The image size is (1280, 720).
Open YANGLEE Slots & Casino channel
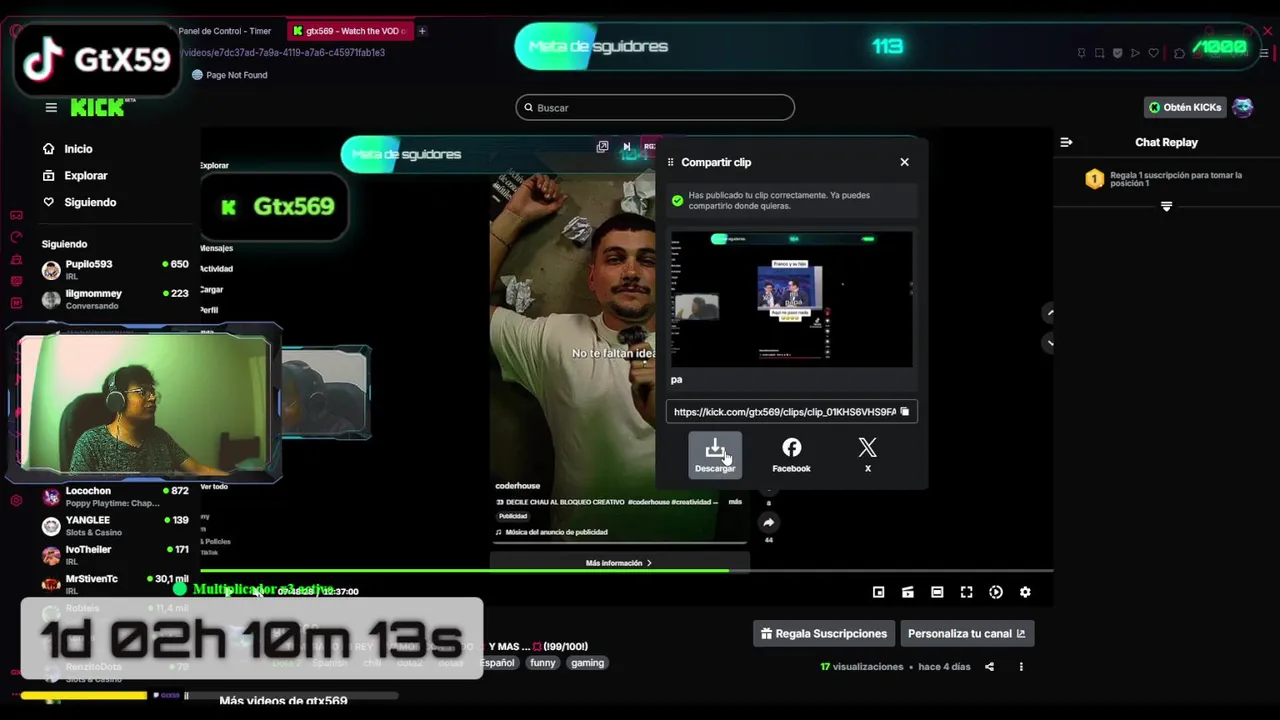[115, 526]
